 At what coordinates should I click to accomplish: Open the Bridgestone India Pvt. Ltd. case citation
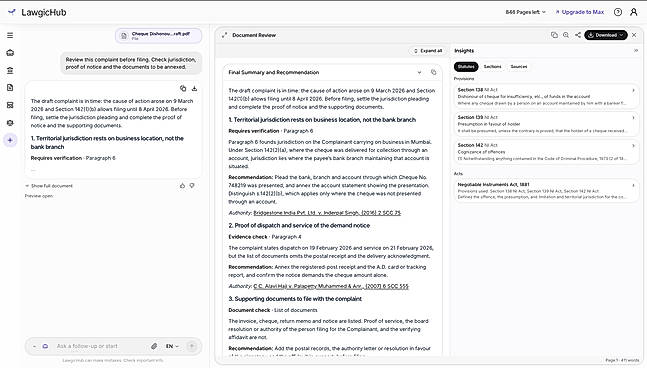tap(327, 213)
